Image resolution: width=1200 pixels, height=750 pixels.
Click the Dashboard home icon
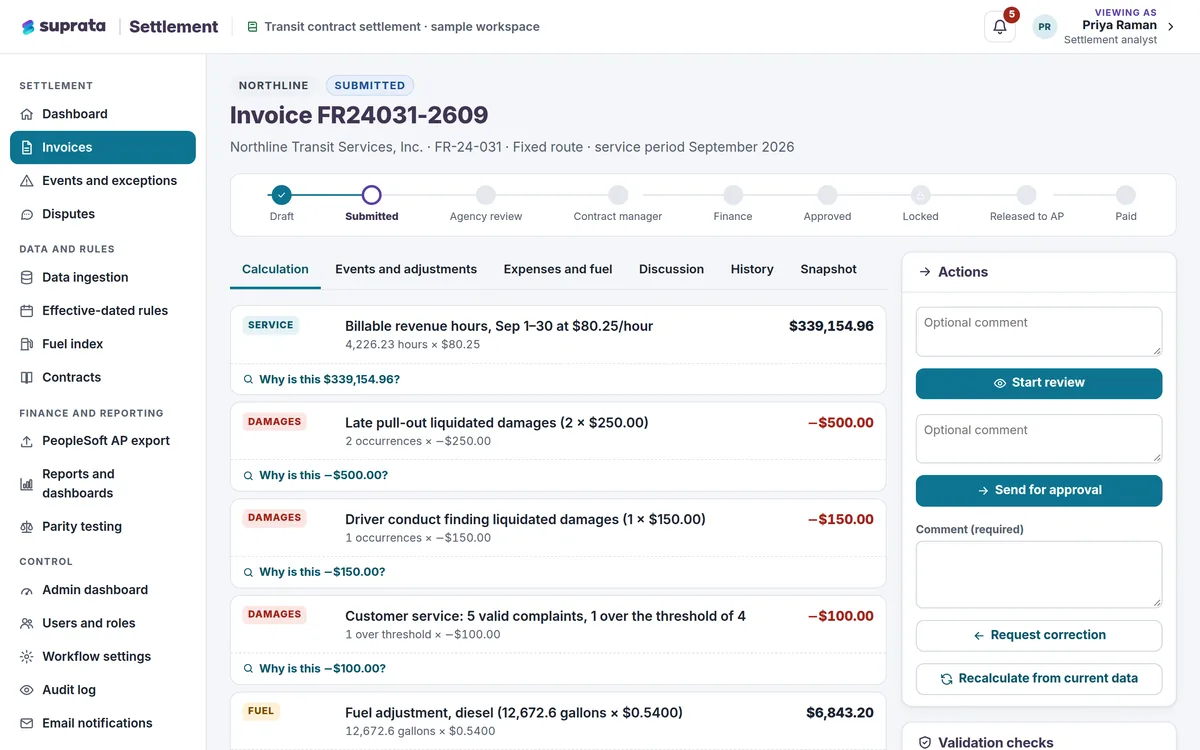click(27, 114)
